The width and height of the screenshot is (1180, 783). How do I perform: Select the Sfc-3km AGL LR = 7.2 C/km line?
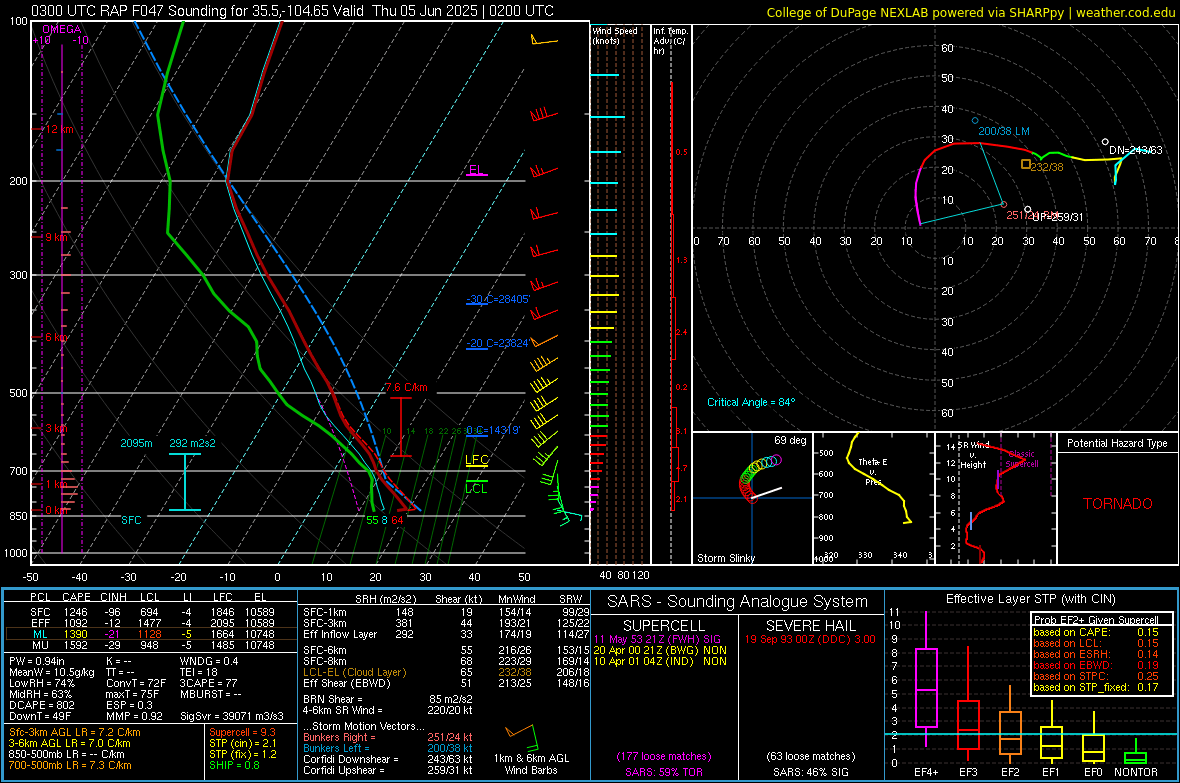point(75,732)
